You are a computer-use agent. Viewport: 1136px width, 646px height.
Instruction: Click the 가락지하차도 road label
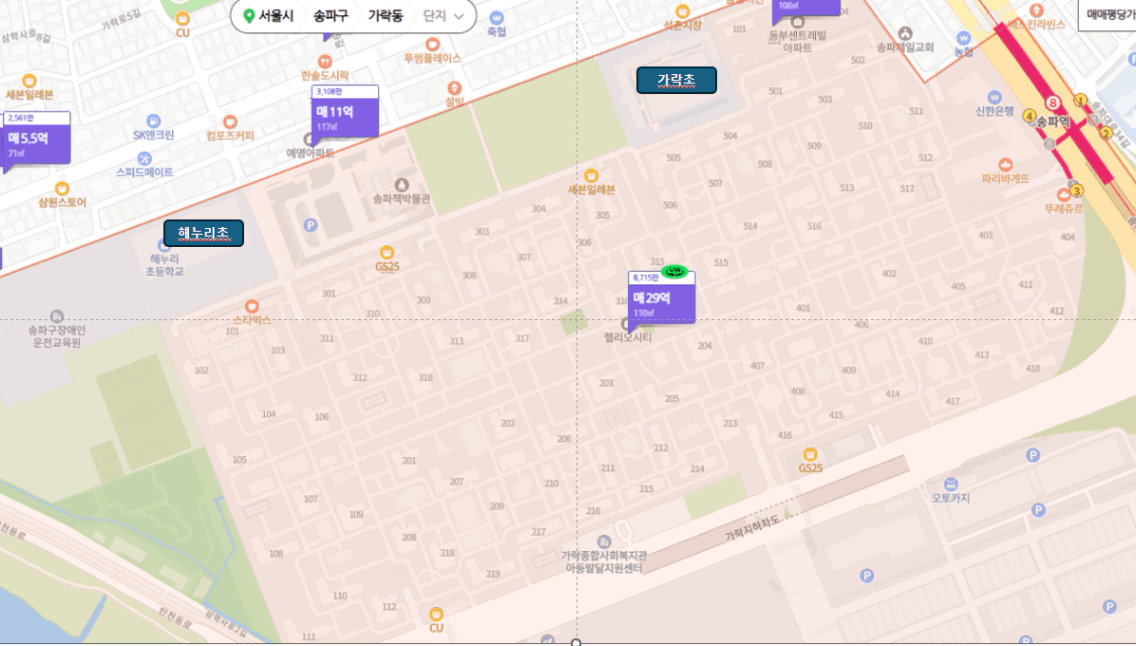pyautogui.click(x=752, y=528)
